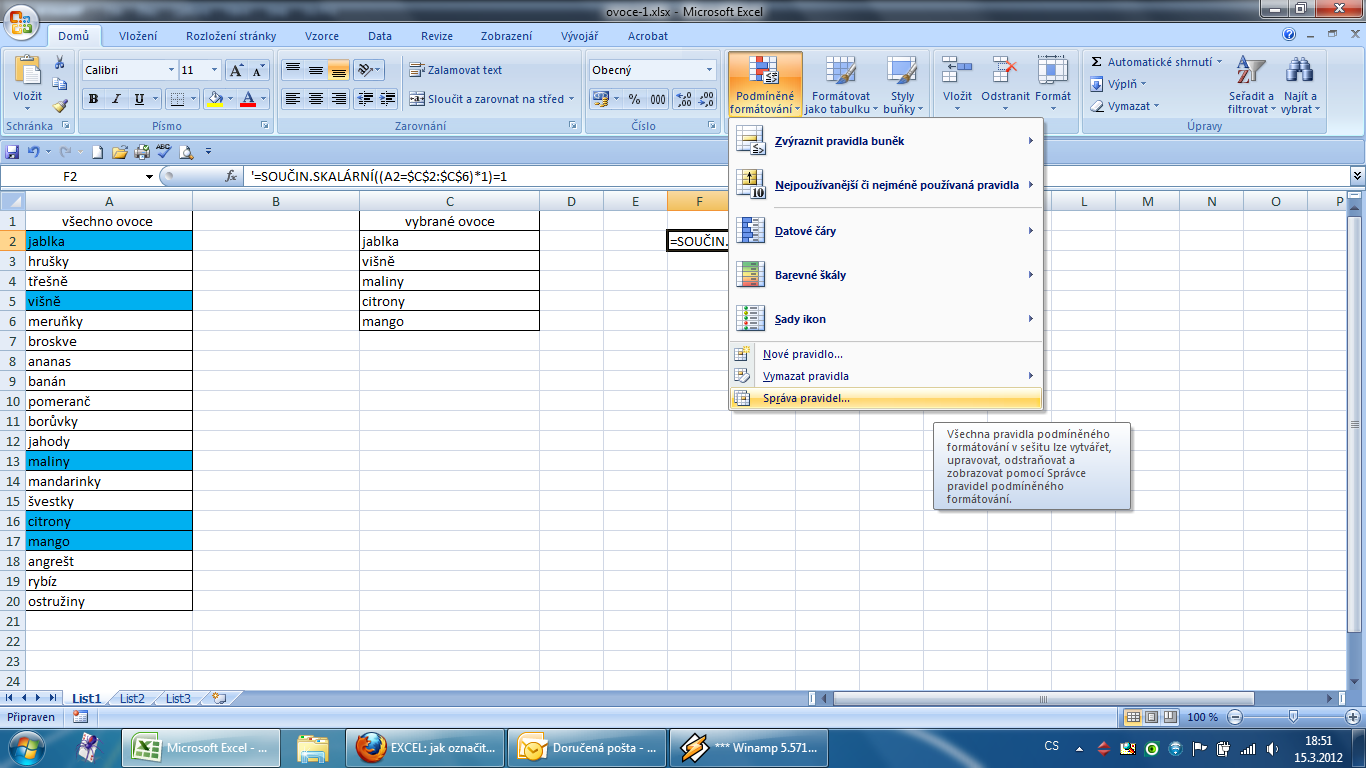Screen dimensions: 1366x768
Task: Click the zoom slider in status bar
Action: [1293, 717]
